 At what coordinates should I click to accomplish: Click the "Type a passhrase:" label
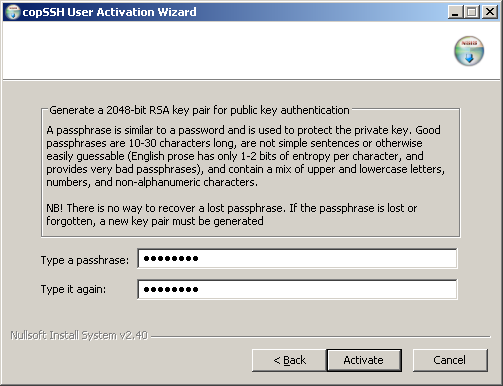[x=85, y=260]
